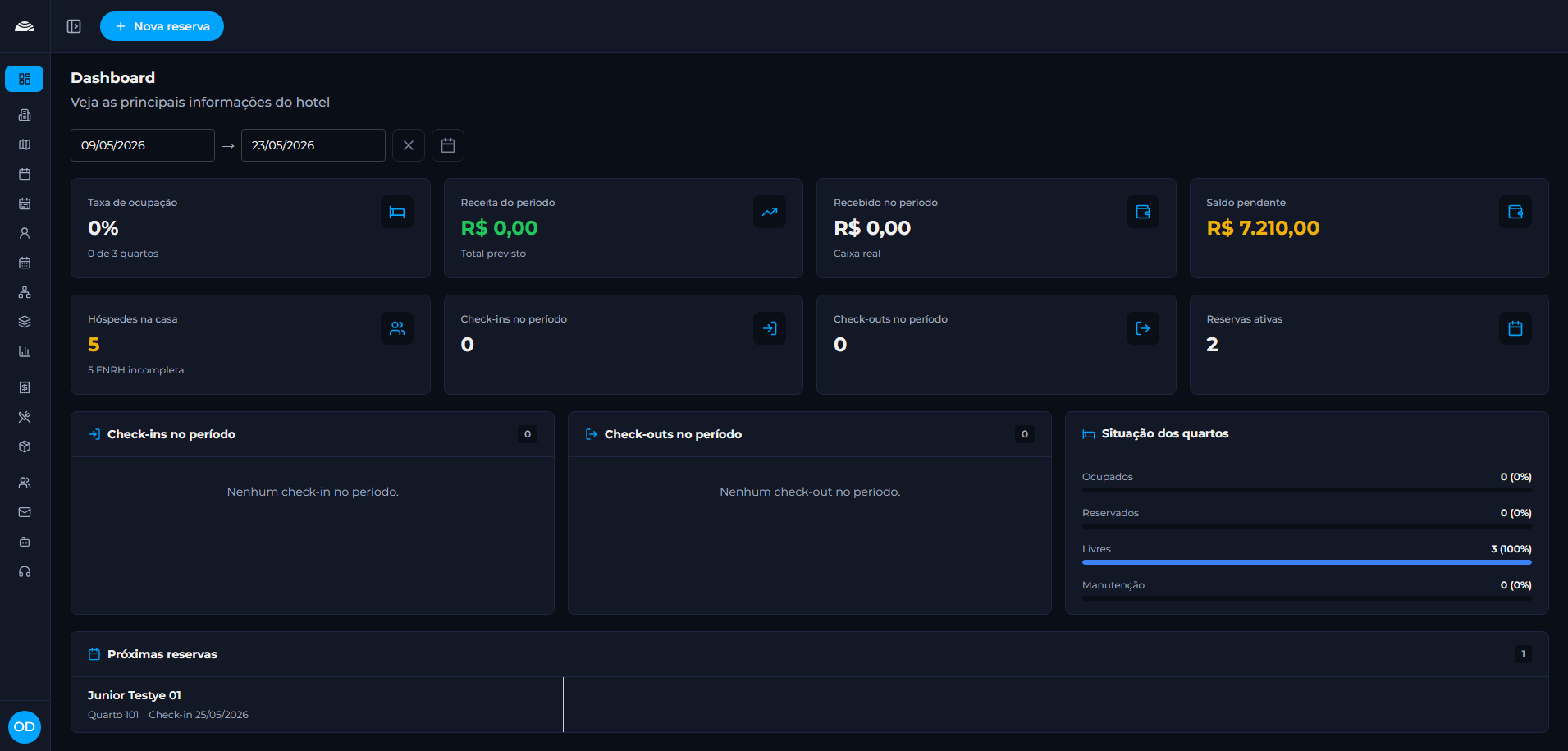Open the hierarchy network icon in sidebar
The width and height of the screenshot is (1568, 751).
[25, 292]
